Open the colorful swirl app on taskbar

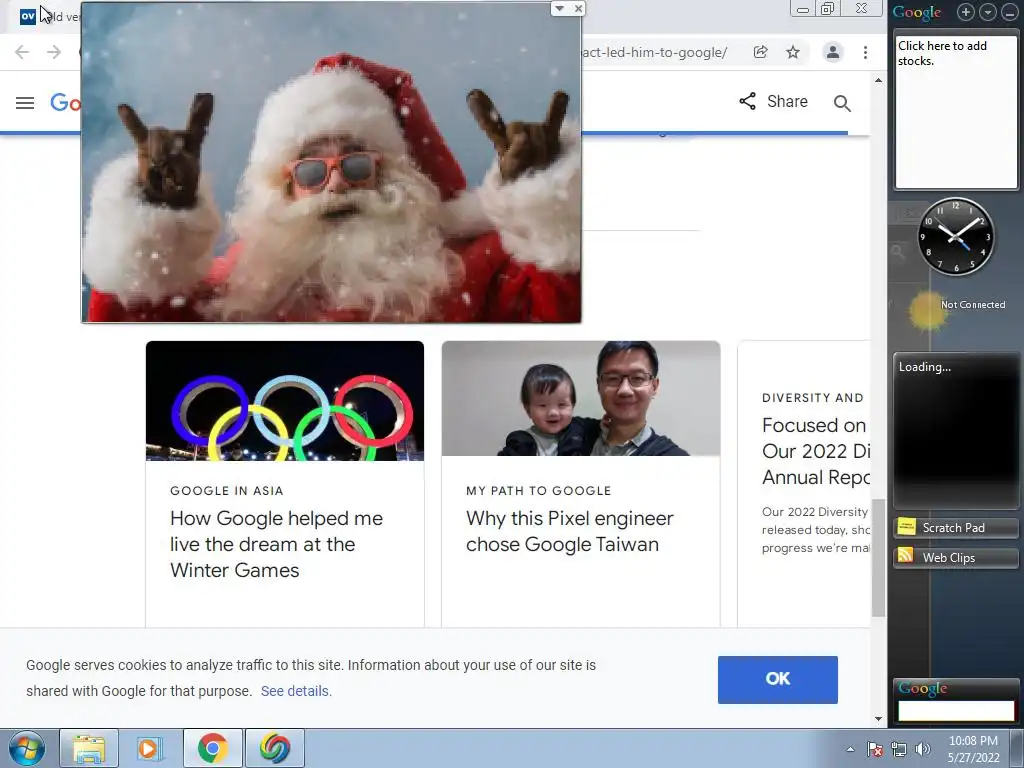(274, 748)
